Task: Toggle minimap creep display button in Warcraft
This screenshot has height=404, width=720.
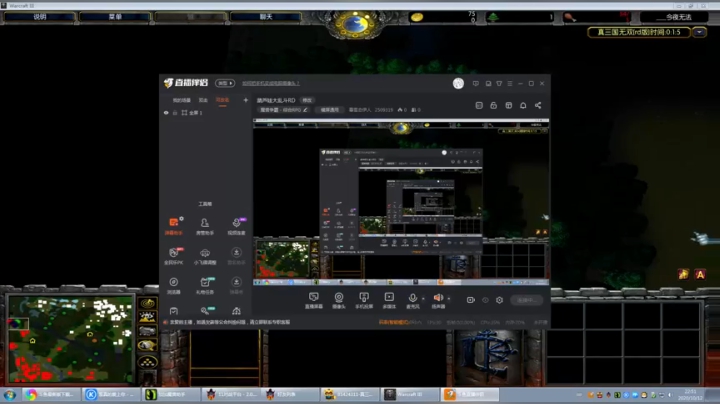Action: coord(147,345)
